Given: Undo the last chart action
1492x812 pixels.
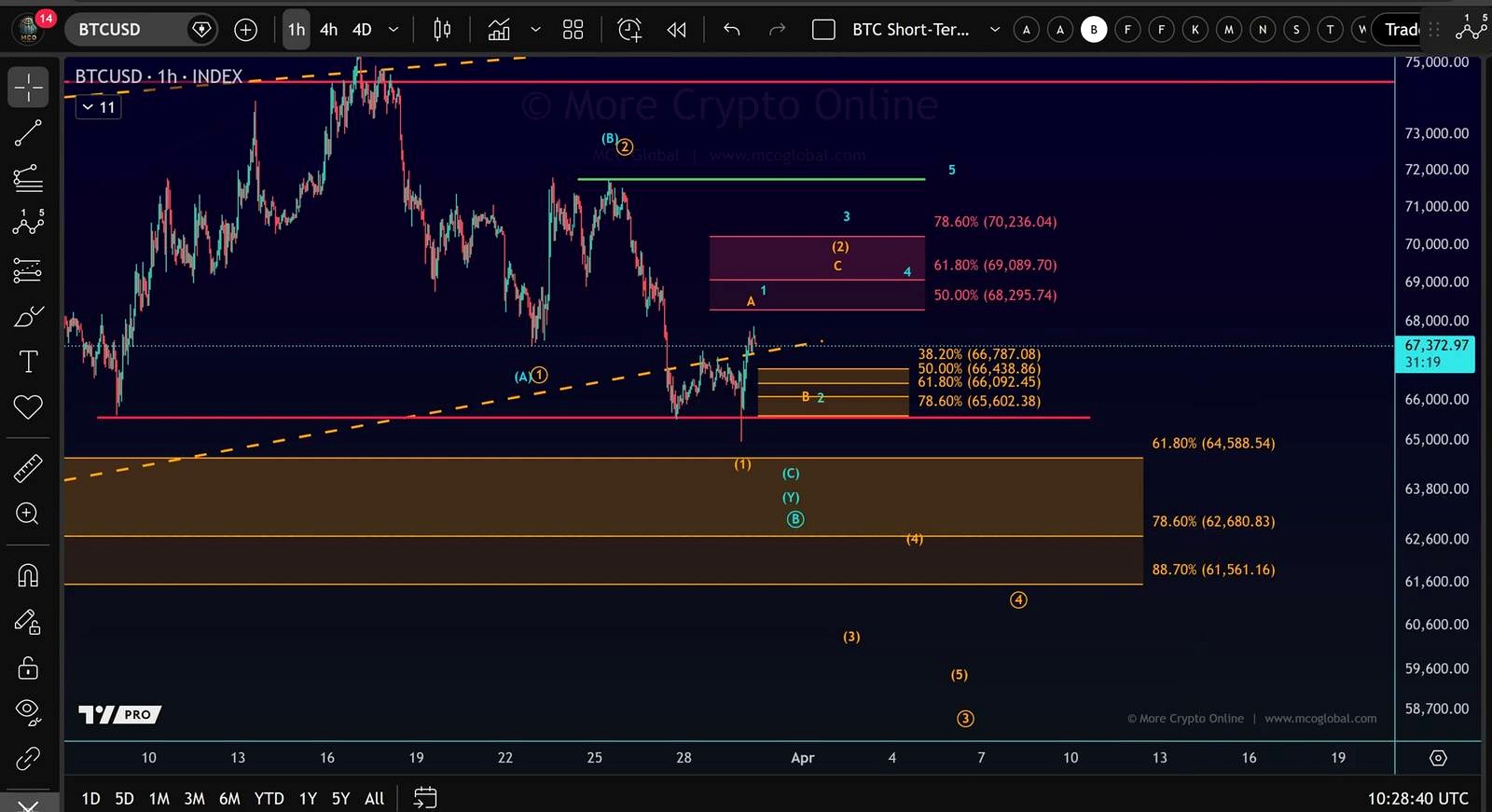Looking at the screenshot, I should coord(732,30).
